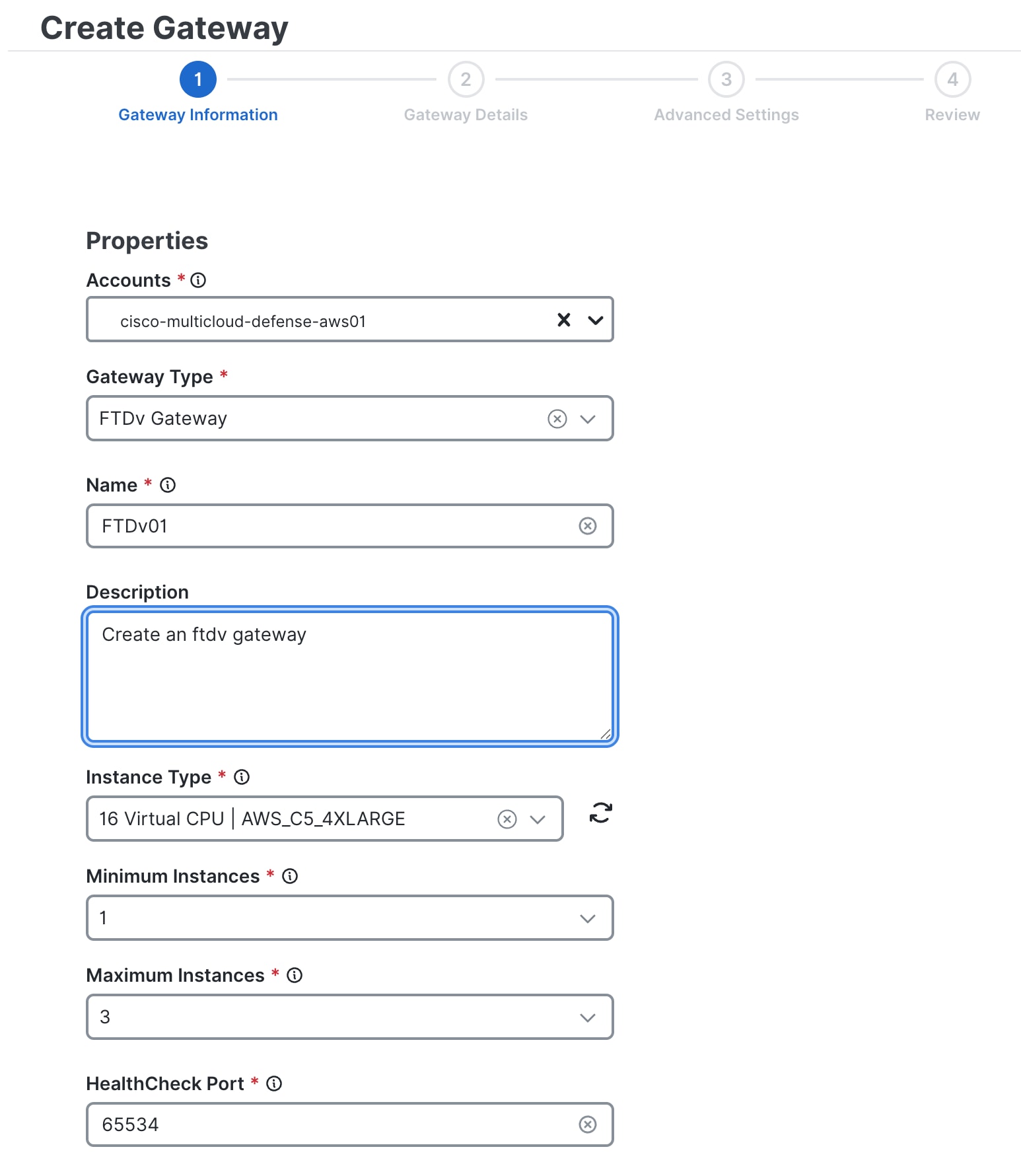Image resolution: width=1021 pixels, height=1176 pixels.
Task: Clear the selected Instance Type
Action: [506, 819]
